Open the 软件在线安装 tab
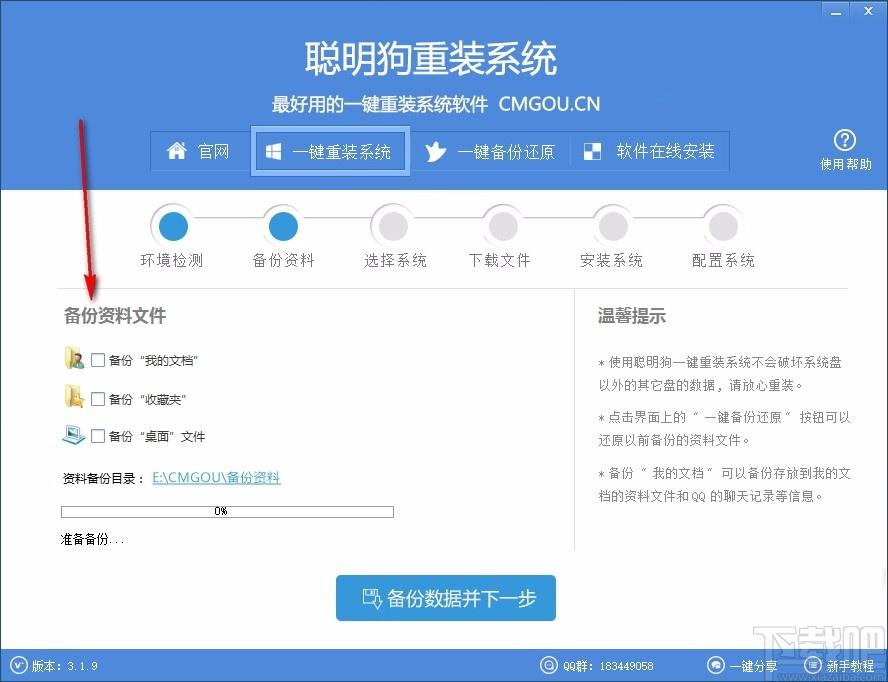This screenshot has height=682, width=888. coord(649,151)
